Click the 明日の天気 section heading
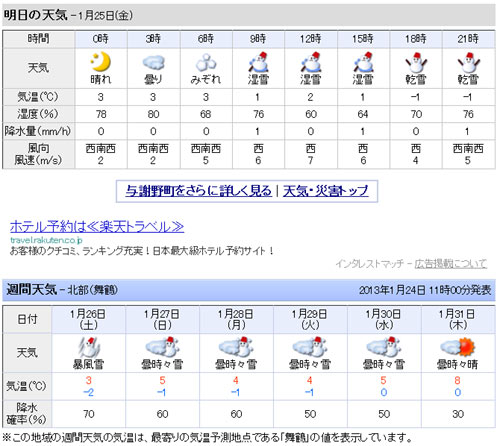The width and height of the screenshot is (500, 446). (36, 15)
